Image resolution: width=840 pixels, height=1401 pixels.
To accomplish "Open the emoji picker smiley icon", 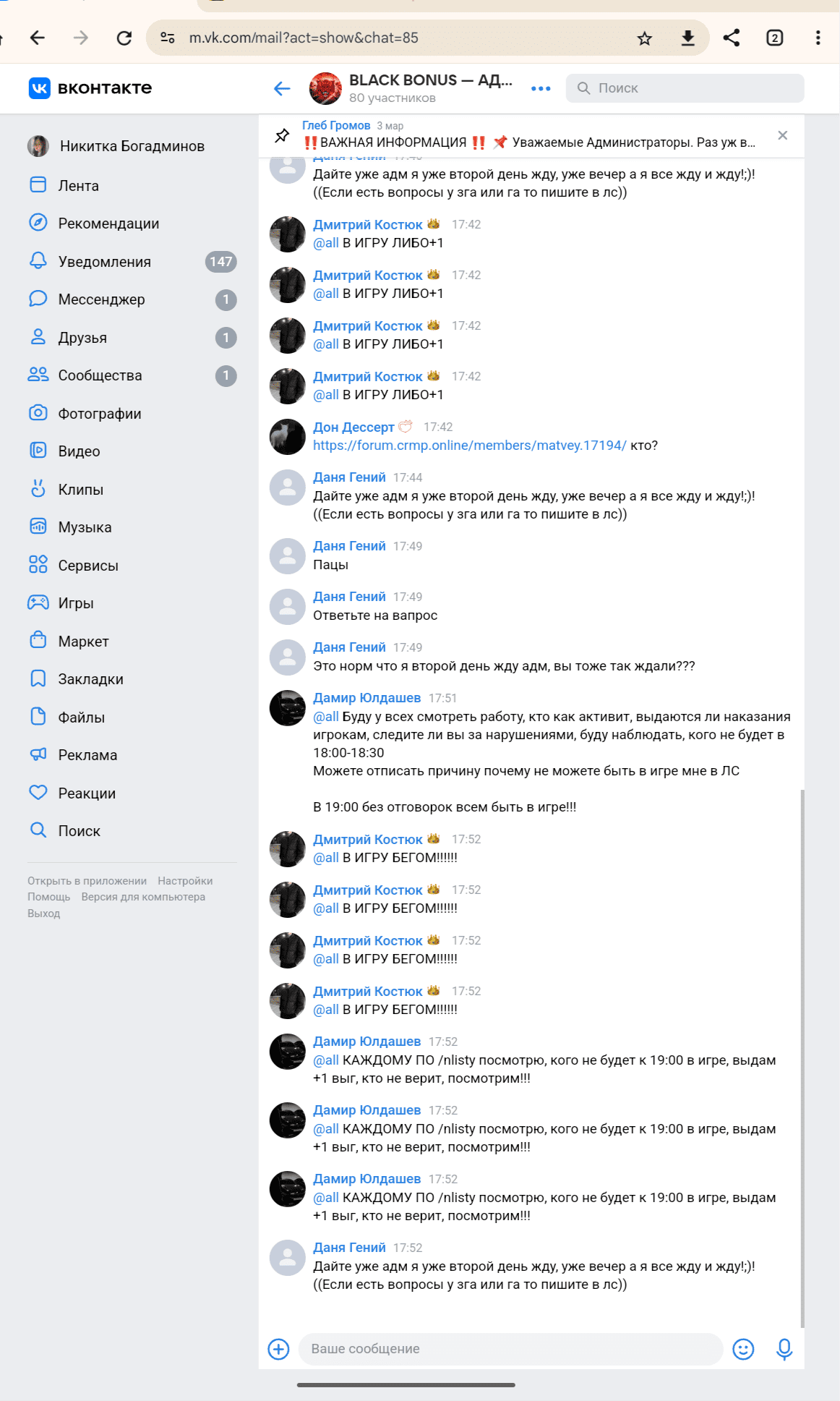I will 743,1349.
